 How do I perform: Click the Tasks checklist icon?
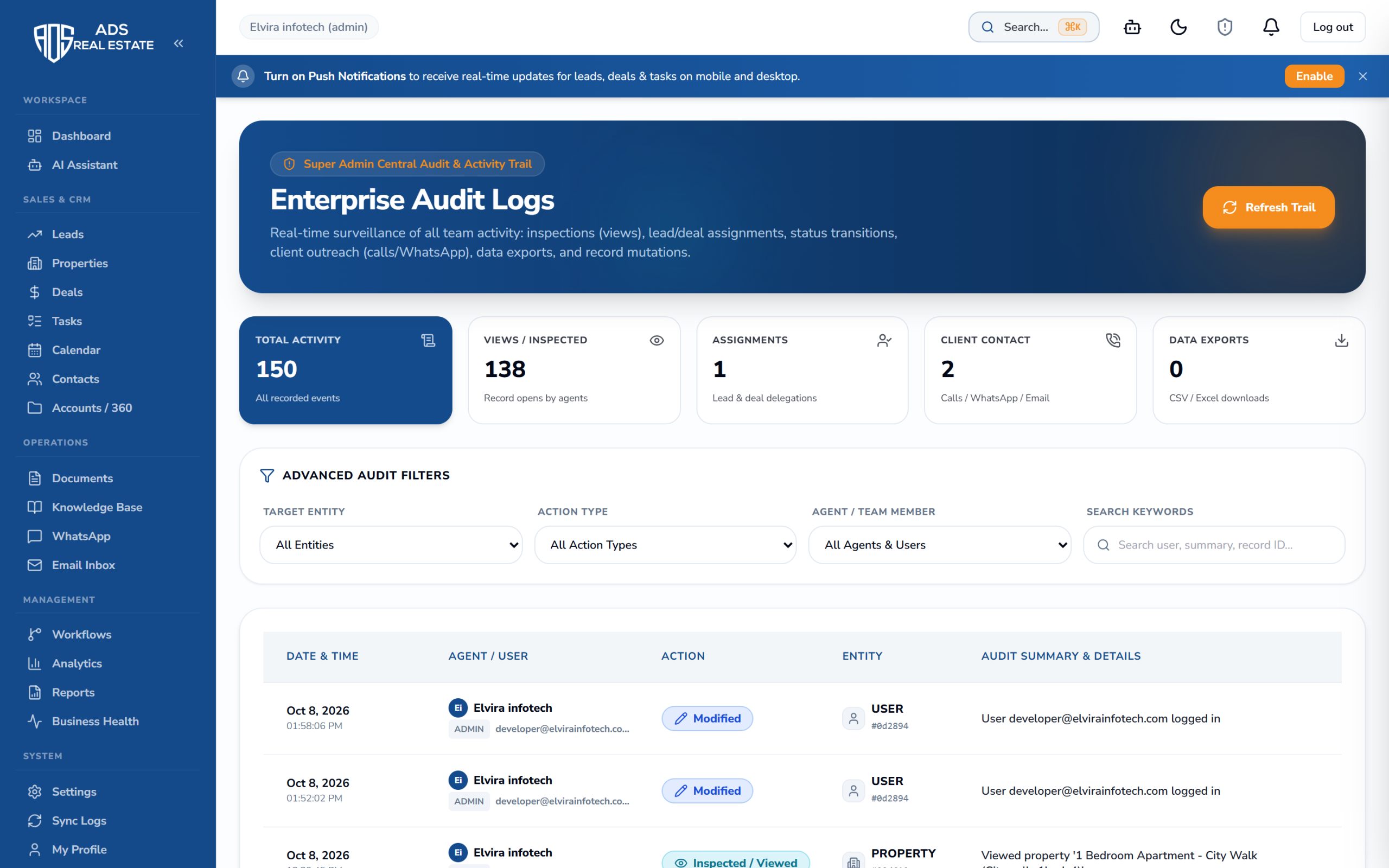click(34, 321)
